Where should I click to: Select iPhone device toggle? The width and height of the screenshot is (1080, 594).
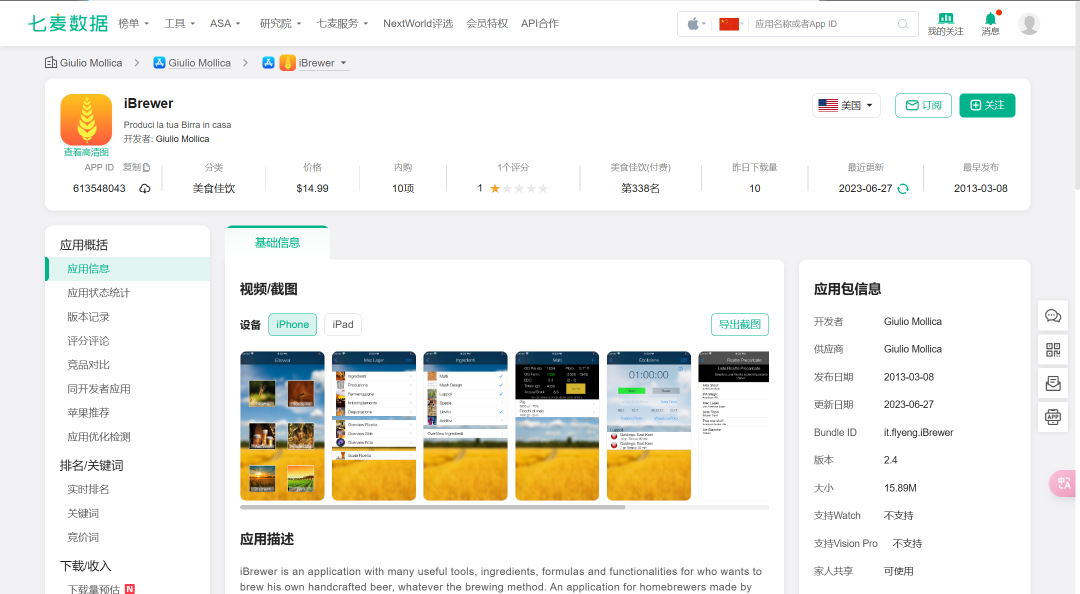click(x=293, y=325)
